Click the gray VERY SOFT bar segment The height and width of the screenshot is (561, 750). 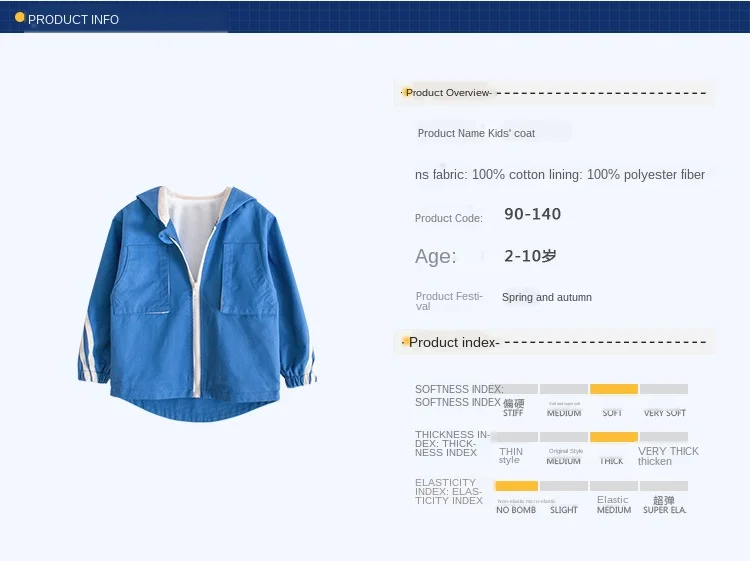coord(664,389)
